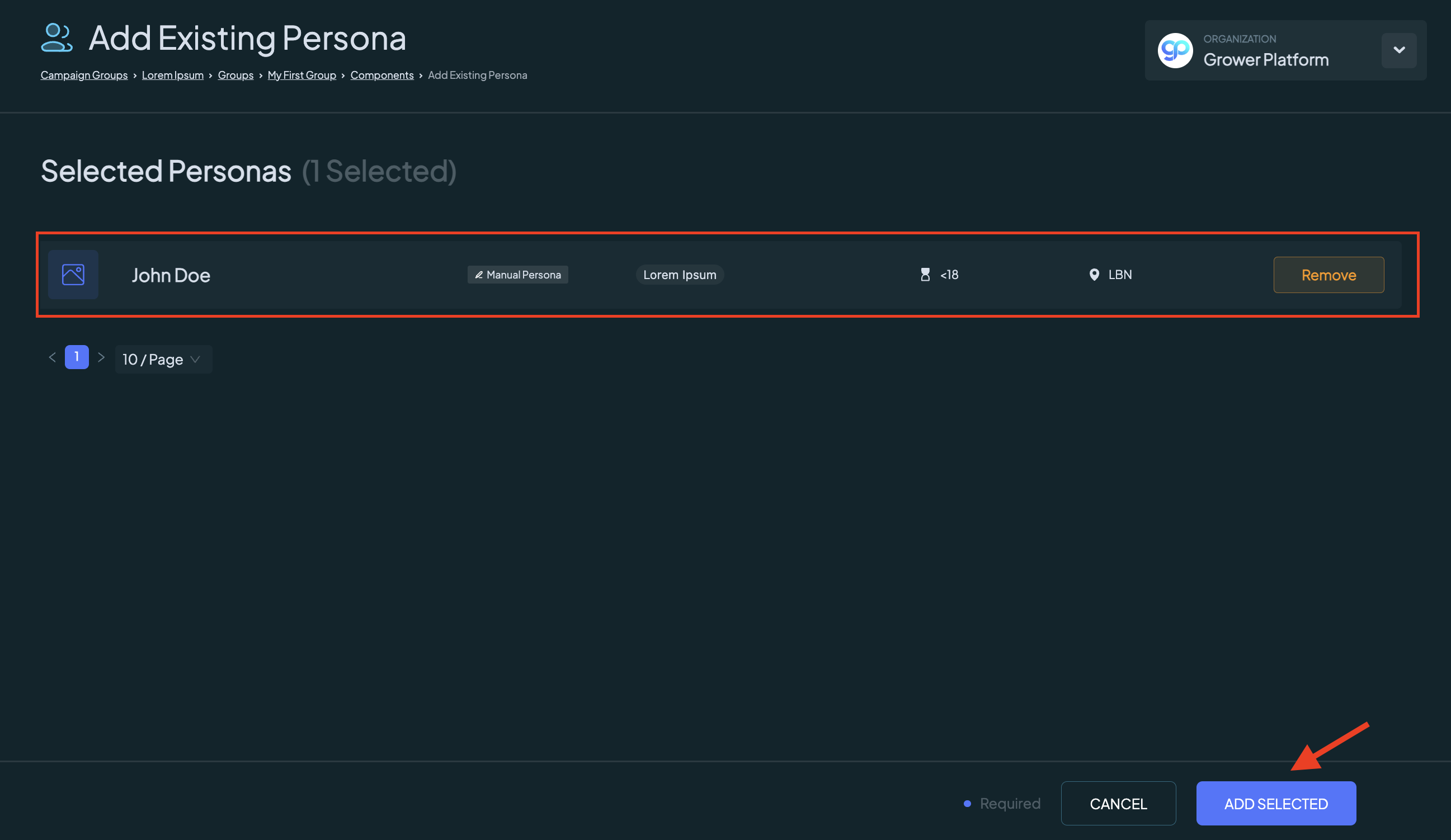Open the Campaign Groups breadcrumb link
The width and height of the screenshot is (1451, 840).
coord(84,75)
